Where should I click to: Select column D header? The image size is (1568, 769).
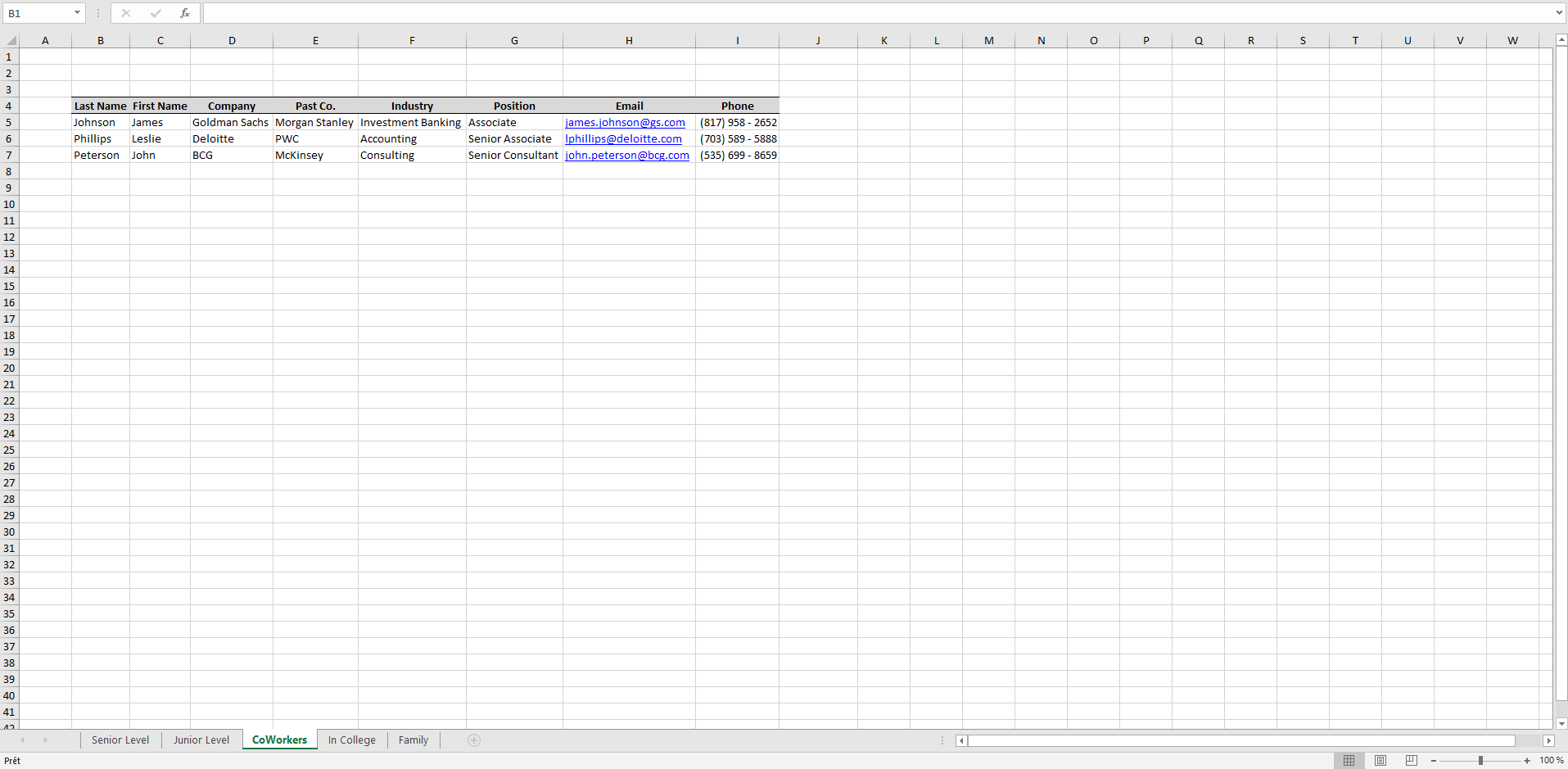[x=232, y=40]
